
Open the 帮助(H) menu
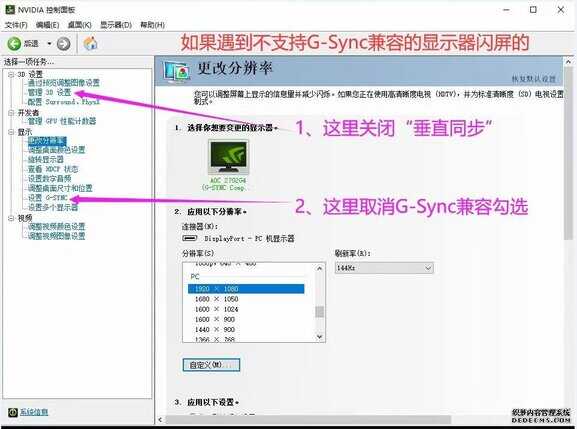click(x=152, y=25)
